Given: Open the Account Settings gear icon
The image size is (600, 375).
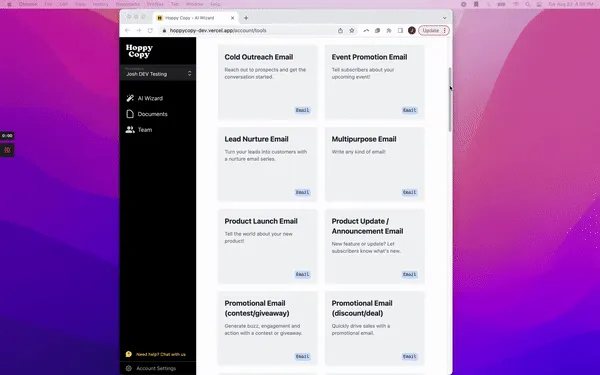Looking at the screenshot, I should [x=129, y=368].
